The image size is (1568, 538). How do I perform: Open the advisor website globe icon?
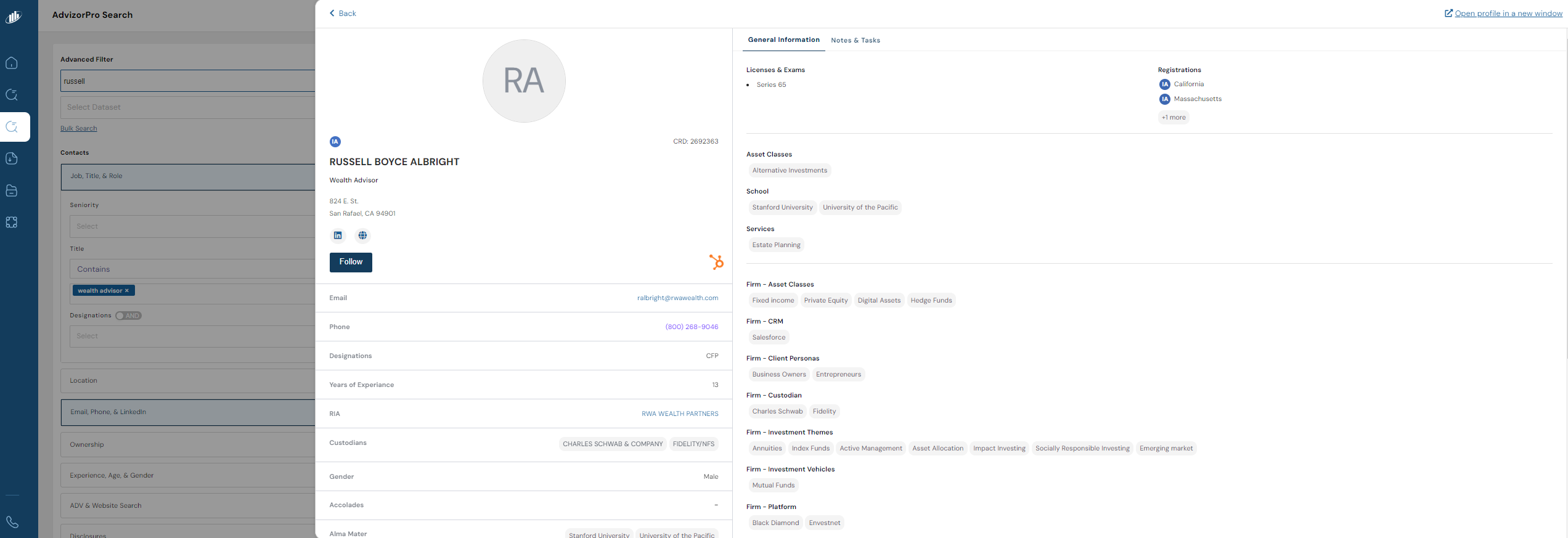click(x=362, y=235)
